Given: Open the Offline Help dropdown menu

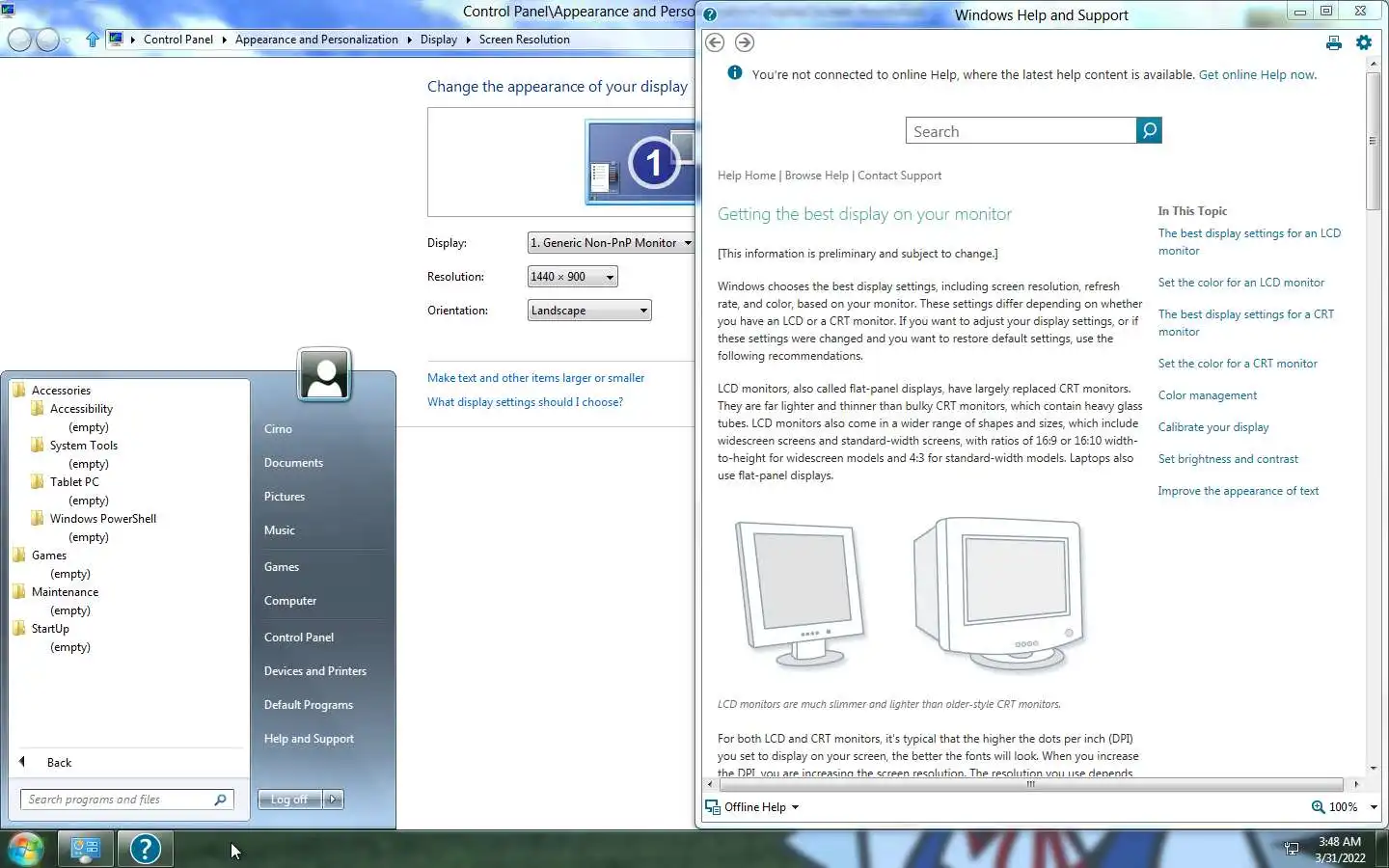Looking at the screenshot, I should (x=795, y=807).
